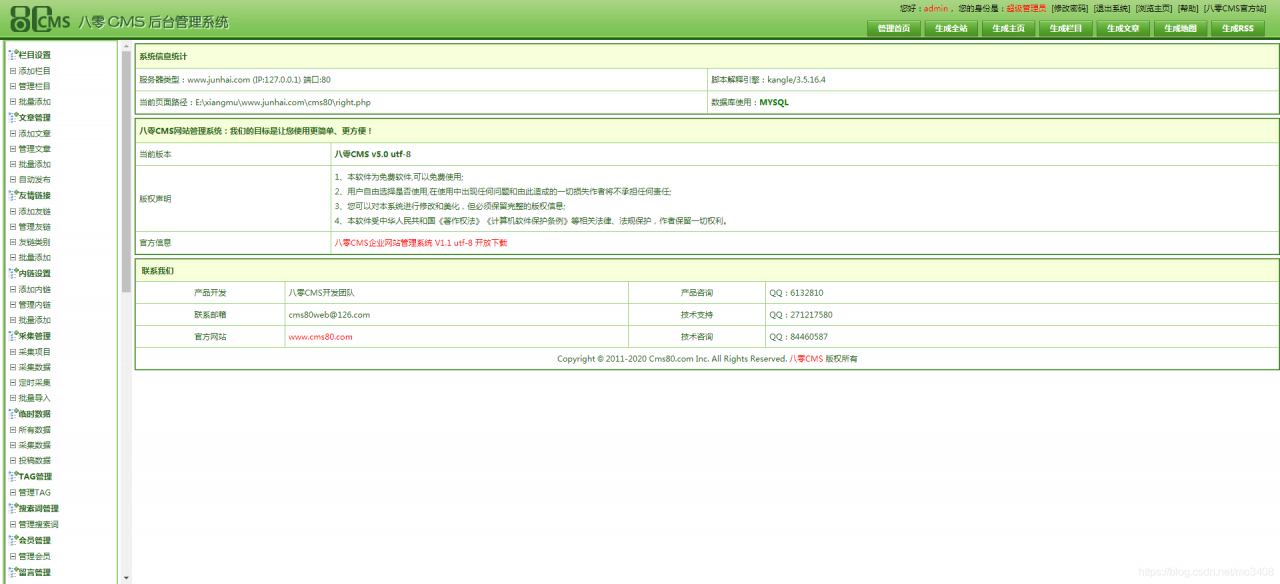Select 采集数据 under 临时数据
The width and height of the screenshot is (1280, 584).
(34, 445)
